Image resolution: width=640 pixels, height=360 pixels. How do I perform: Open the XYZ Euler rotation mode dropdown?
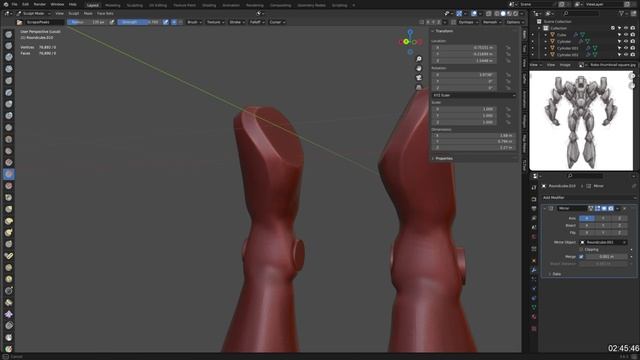tap(473, 95)
